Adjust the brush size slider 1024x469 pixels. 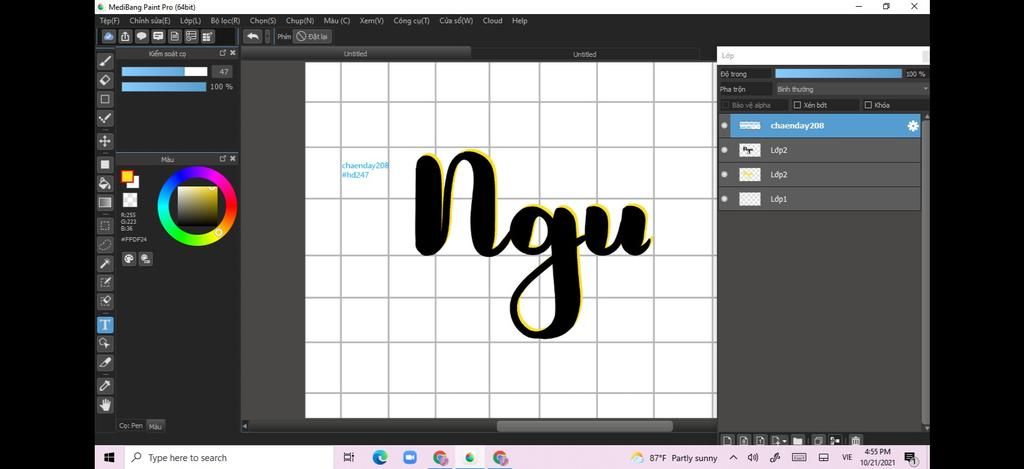pos(164,72)
